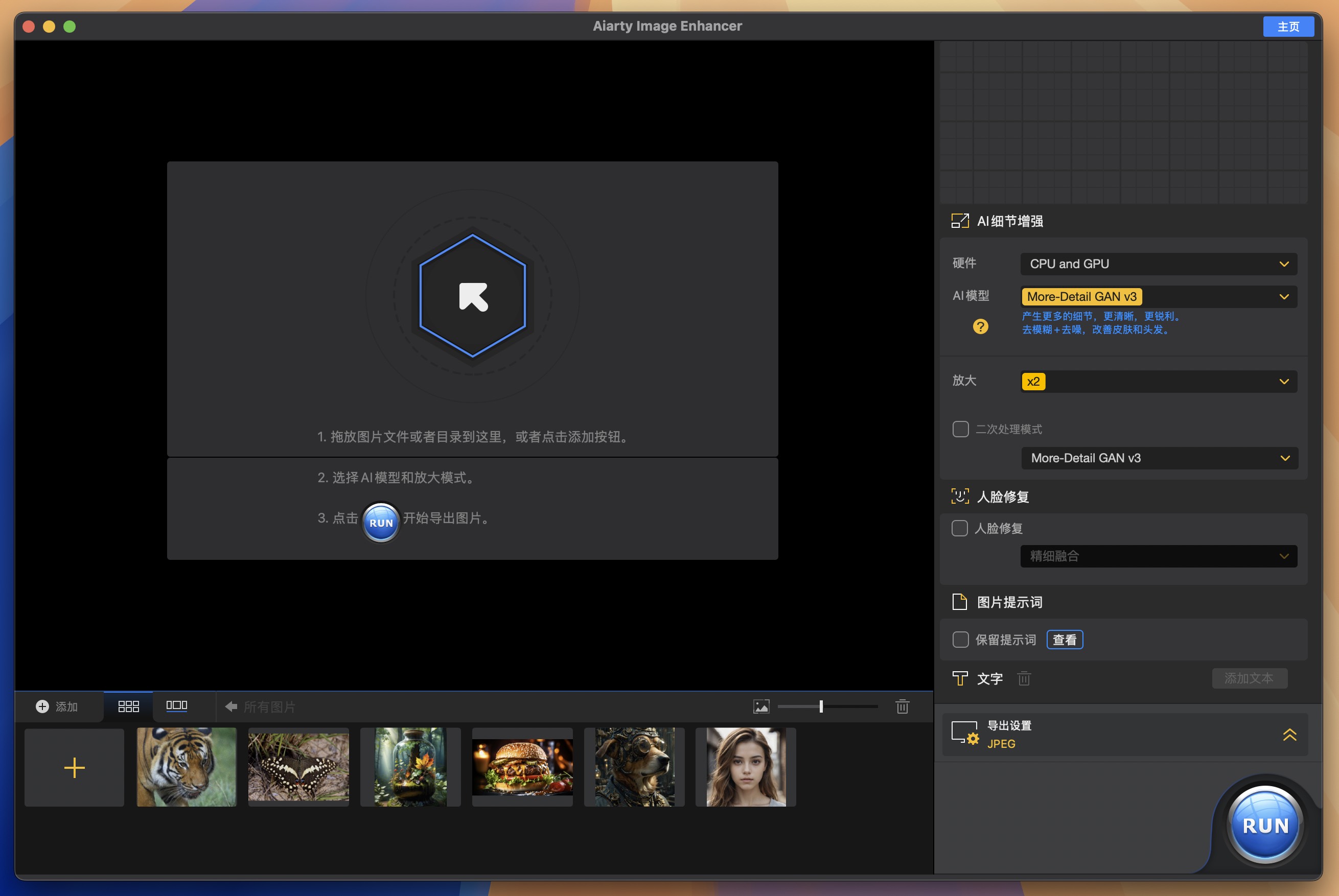Screen dimensions: 1339x896
Task: Select the tiger image thumbnail
Action: [x=187, y=767]
